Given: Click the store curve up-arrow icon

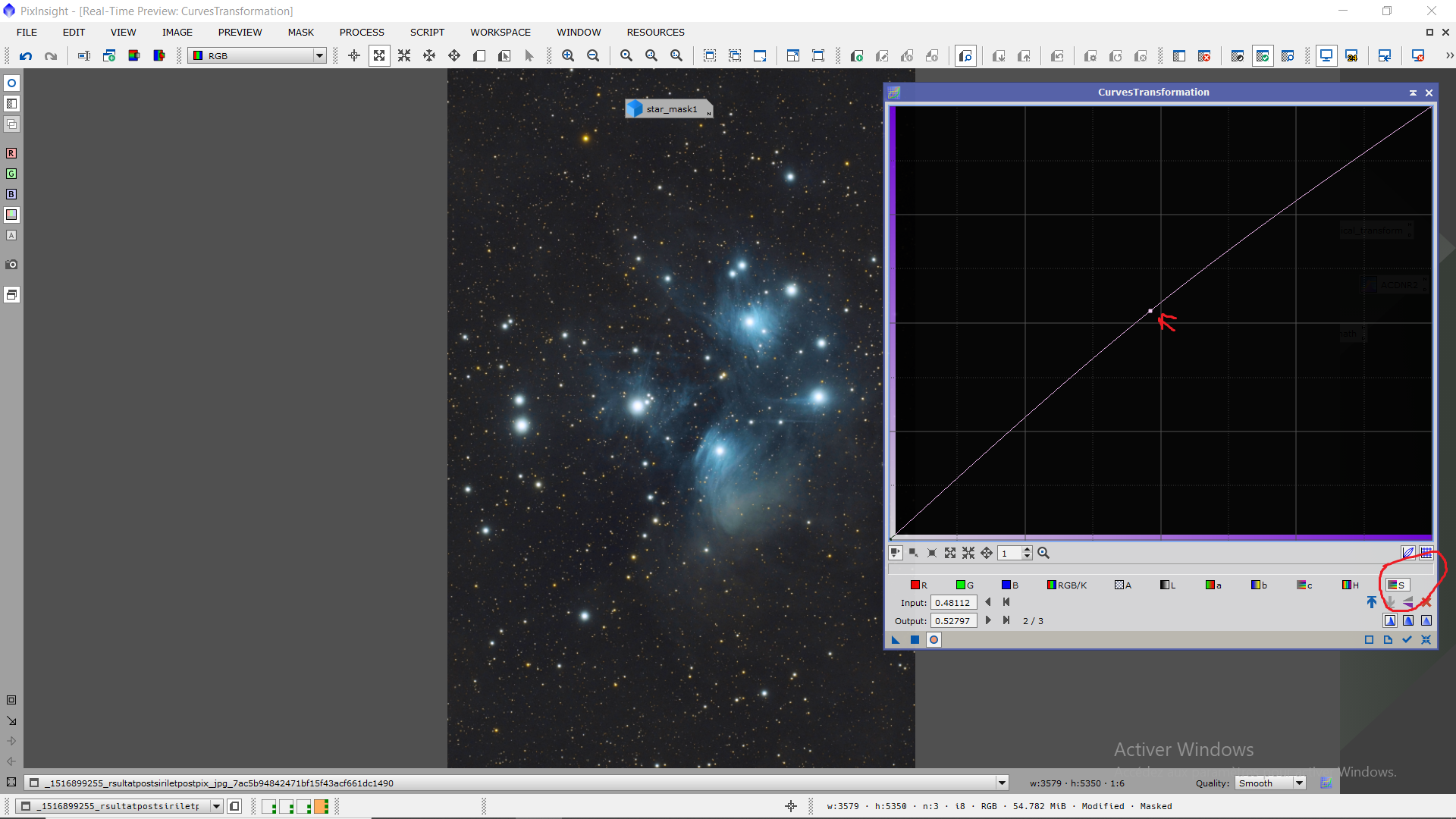Looking at the screenshot, I should click(x=1371, y=602).
